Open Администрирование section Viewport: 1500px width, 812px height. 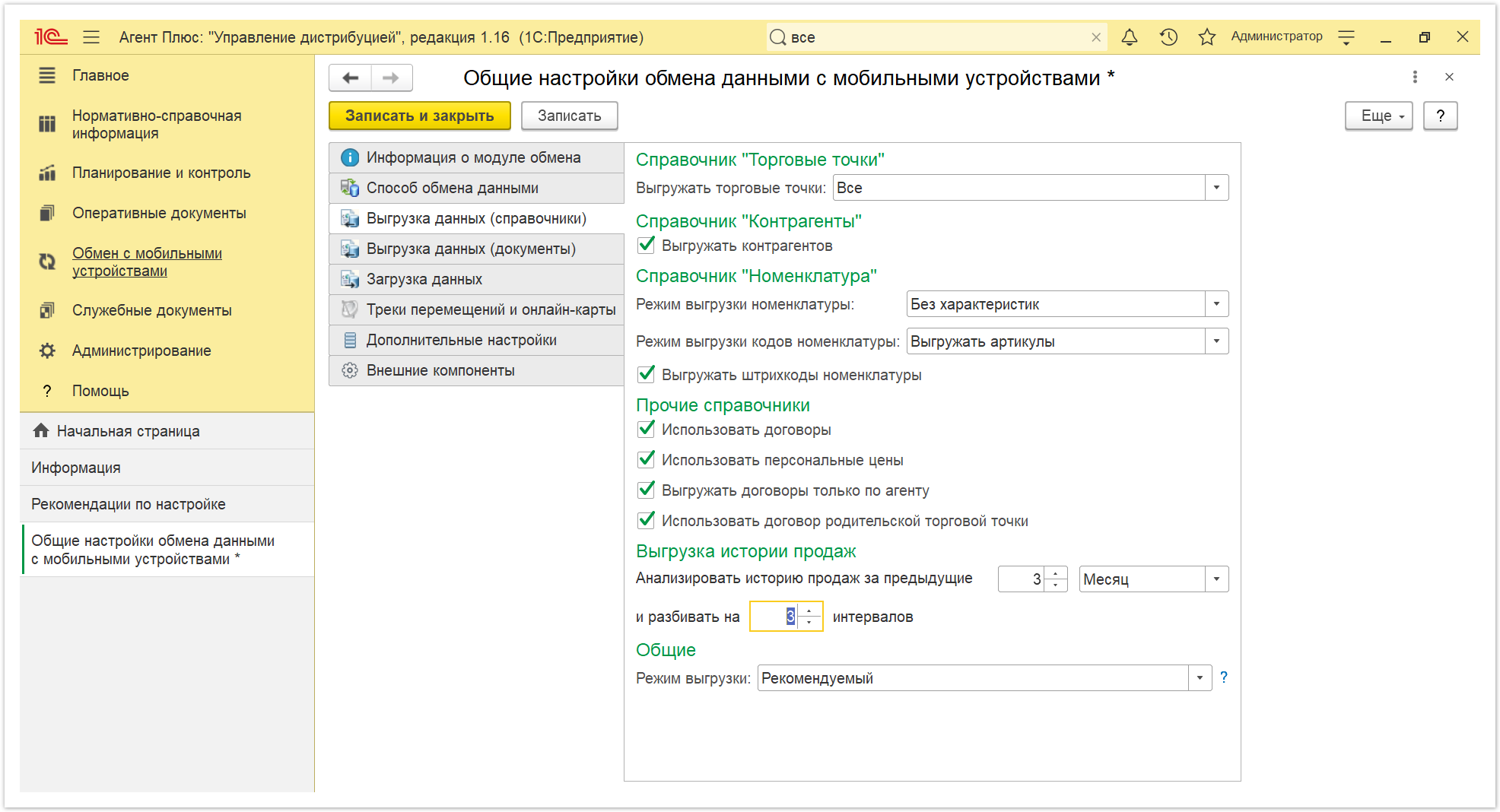point(141,350)
